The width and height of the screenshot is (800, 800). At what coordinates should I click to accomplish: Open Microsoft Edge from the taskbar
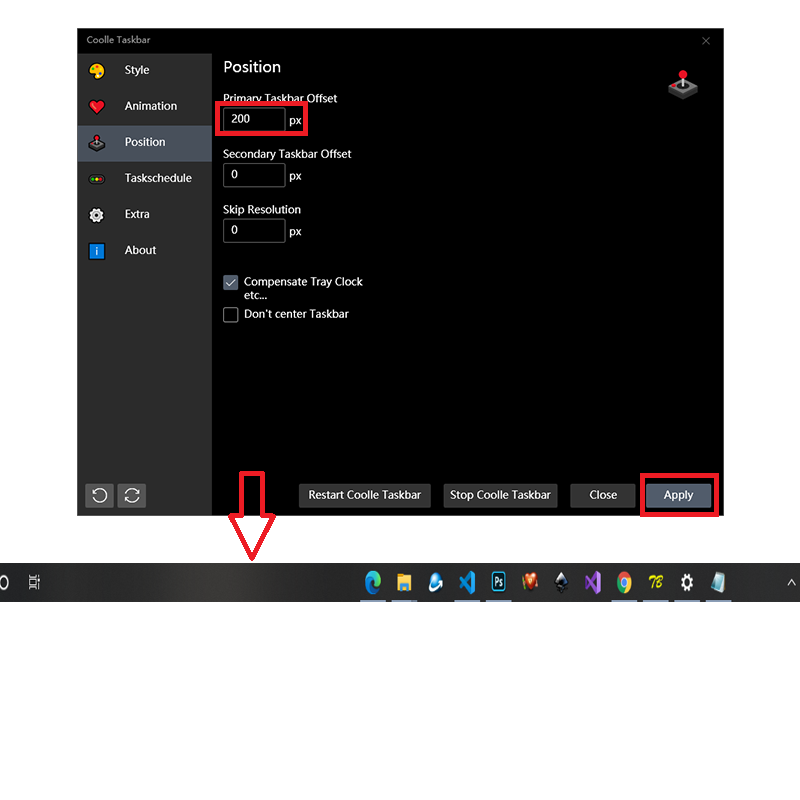click(373, 582)
